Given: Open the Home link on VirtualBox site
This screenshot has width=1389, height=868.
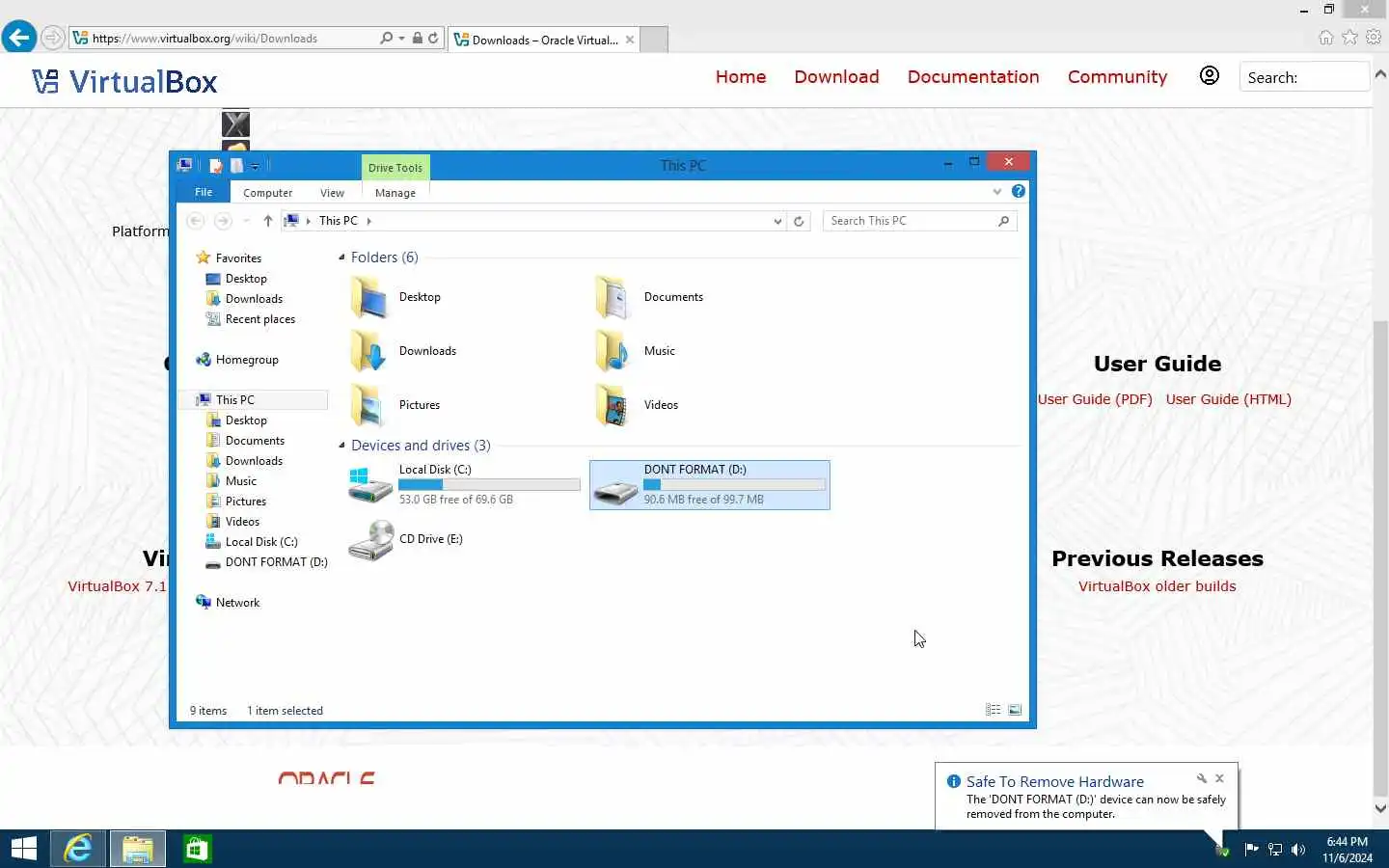Looking at the screenshot, I should coord(741,76).
